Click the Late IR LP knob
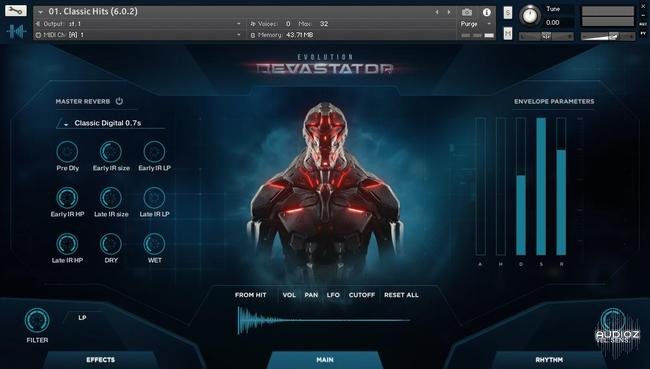 [x=154, y=197]
